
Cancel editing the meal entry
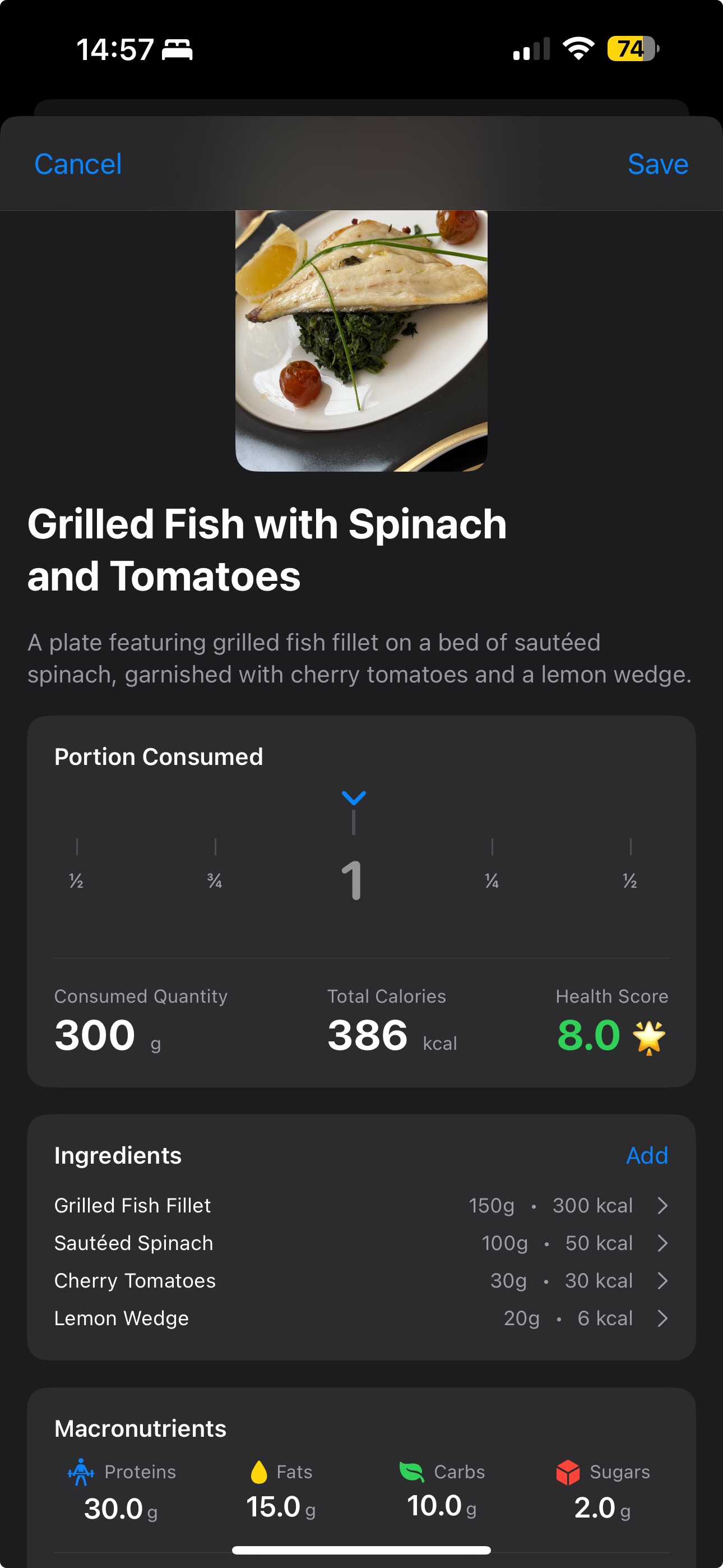78,164
